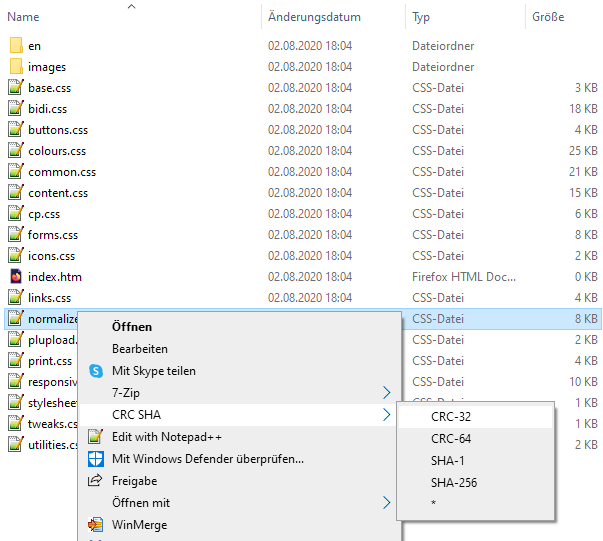Image resolution: width=603 pixels, height=541 pixels.
Task: Click the Name column header
Action: 24,17
